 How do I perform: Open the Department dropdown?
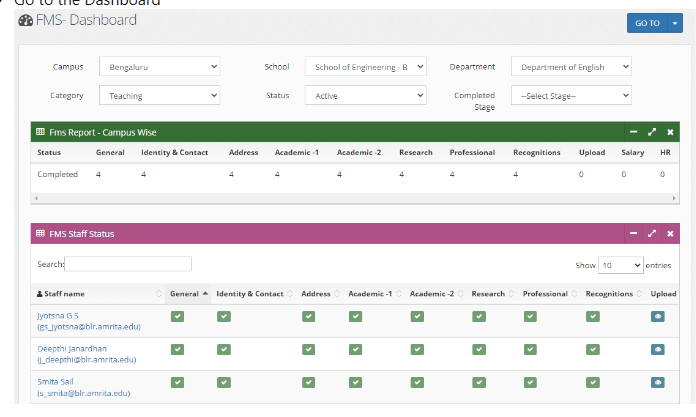571,67
